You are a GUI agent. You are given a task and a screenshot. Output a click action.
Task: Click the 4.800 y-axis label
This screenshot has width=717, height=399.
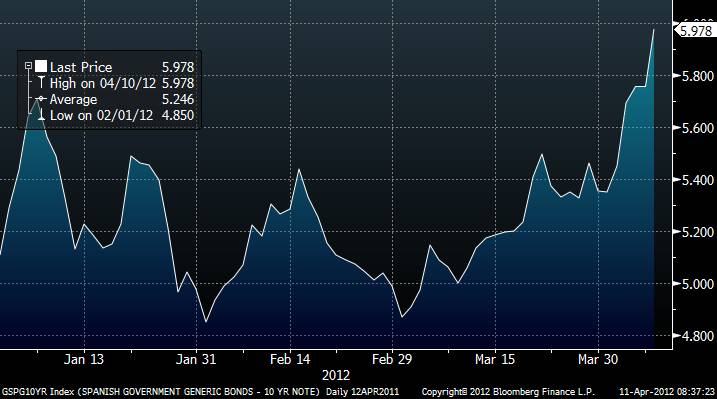697,336
